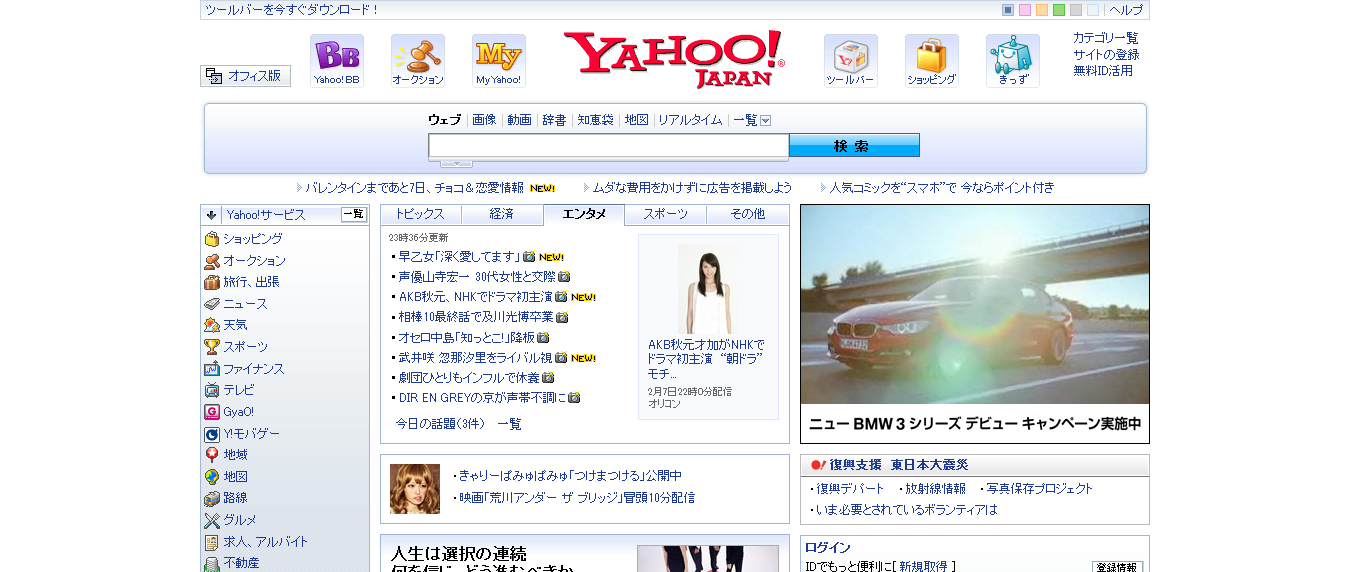Open 天気 in the services sidebar
Image resolution: width=1349 pixels, height=572 pixels.
(x=235, y=325)
